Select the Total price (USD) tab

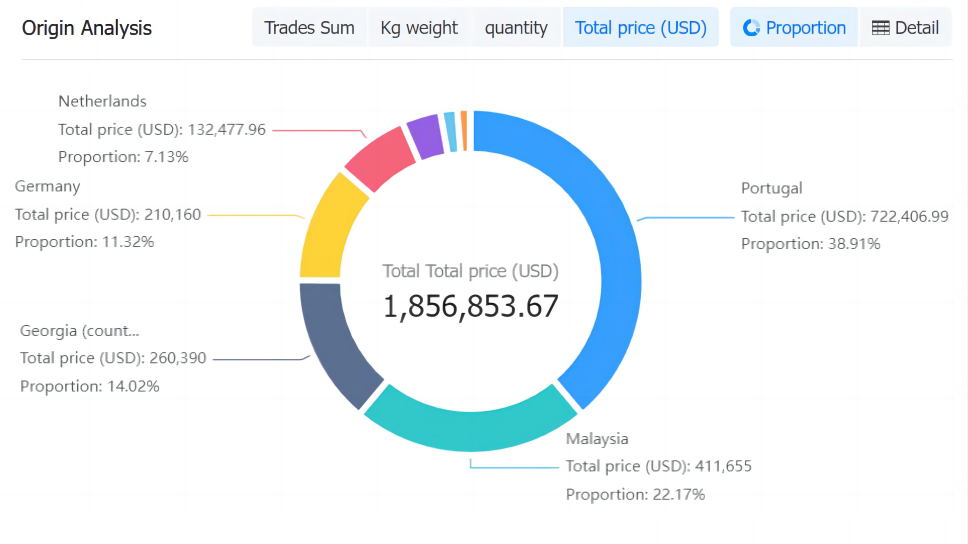click(641, 28)
